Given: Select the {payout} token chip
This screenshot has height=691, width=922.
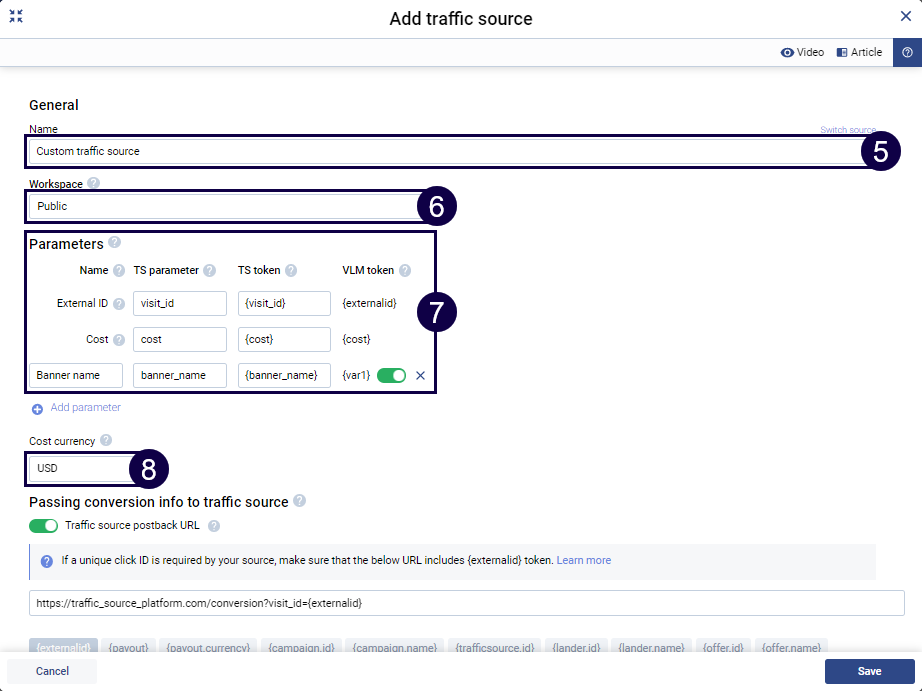Looking at the screenshot, I should click(x=128, y=647).
